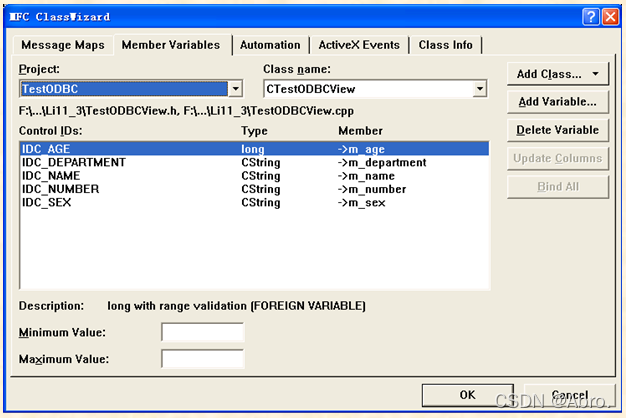
Task: Select the IDC_SEX row
Action: pos(254,202)
